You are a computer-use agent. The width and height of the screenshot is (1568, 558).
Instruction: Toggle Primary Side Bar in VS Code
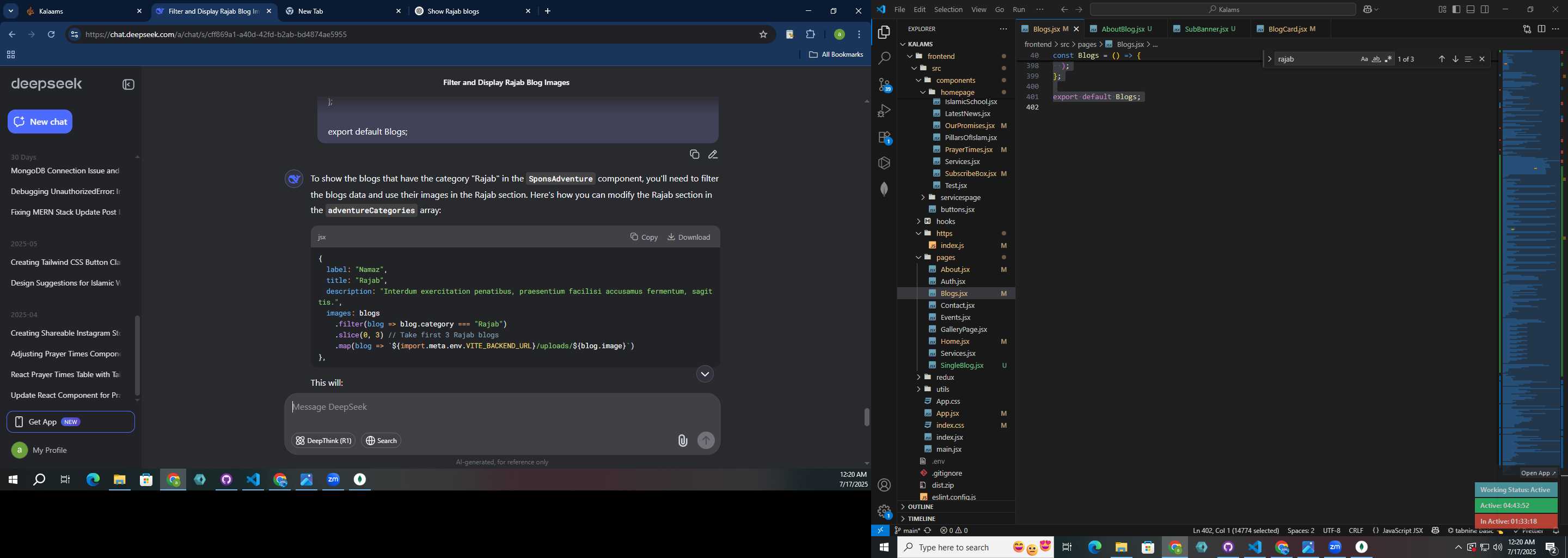pos(1456,10)
